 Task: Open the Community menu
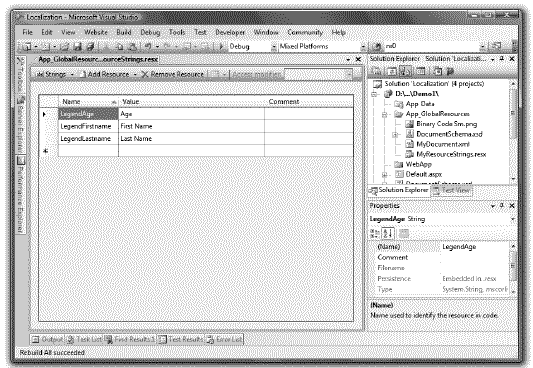click(x=305, y=32)
